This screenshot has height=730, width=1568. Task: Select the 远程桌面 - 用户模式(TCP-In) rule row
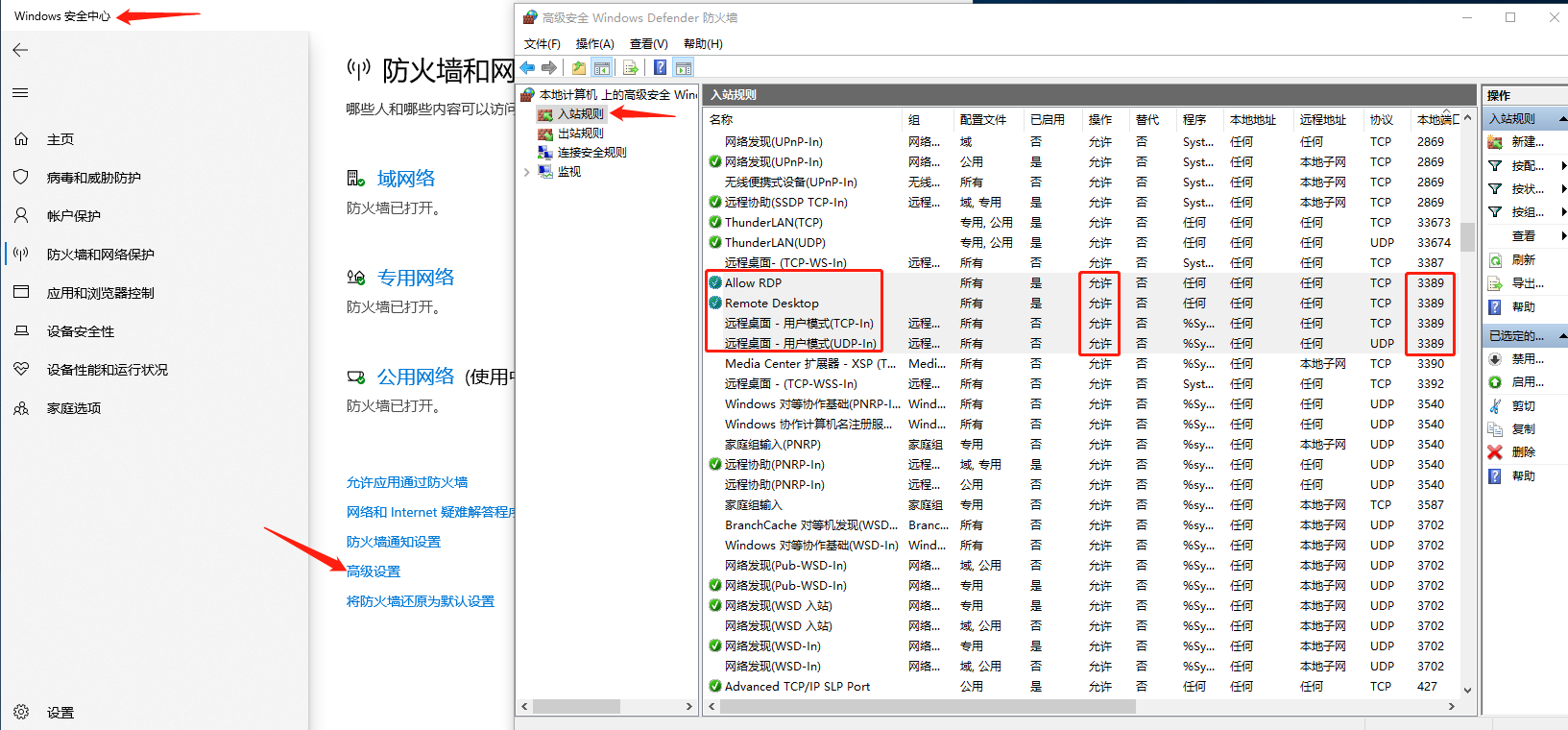coord(1083,324)
